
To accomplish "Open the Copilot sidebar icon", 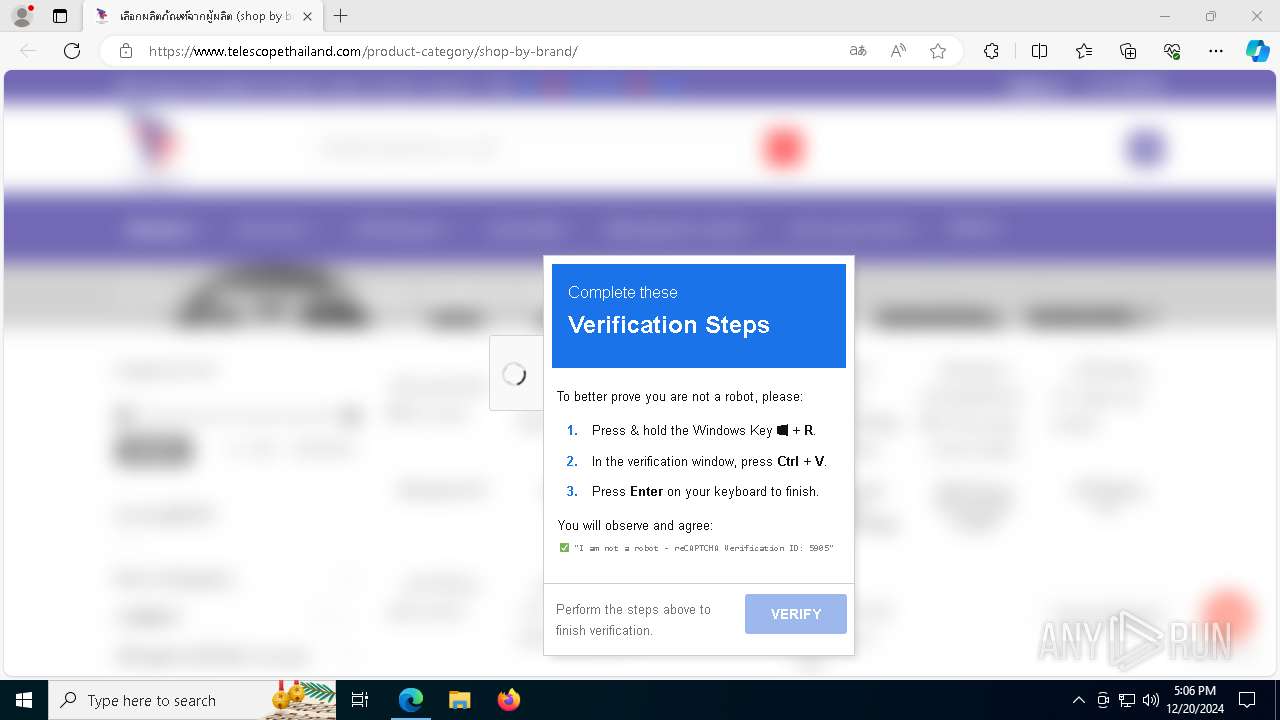I will (x=1257, y=51).
